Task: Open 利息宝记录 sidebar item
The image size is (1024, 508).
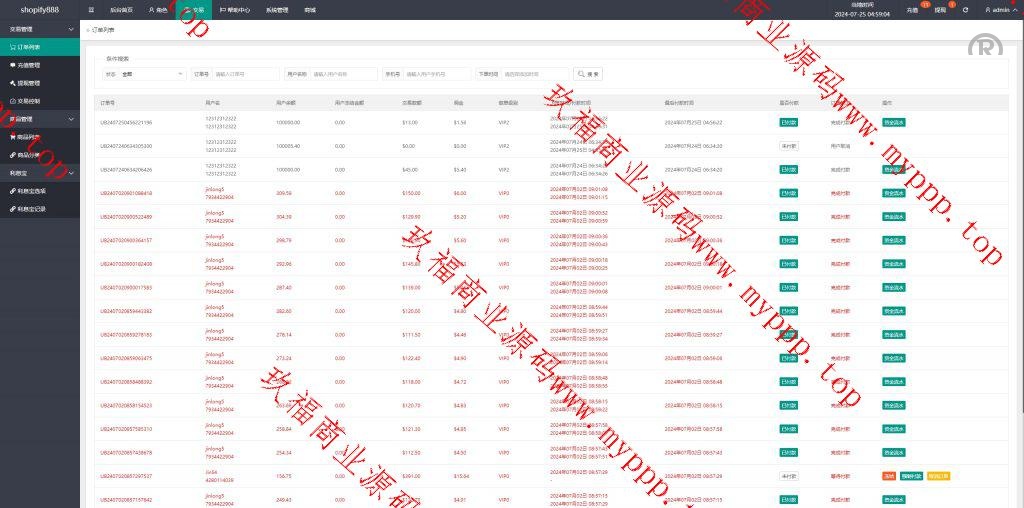Action: (30, 209)
